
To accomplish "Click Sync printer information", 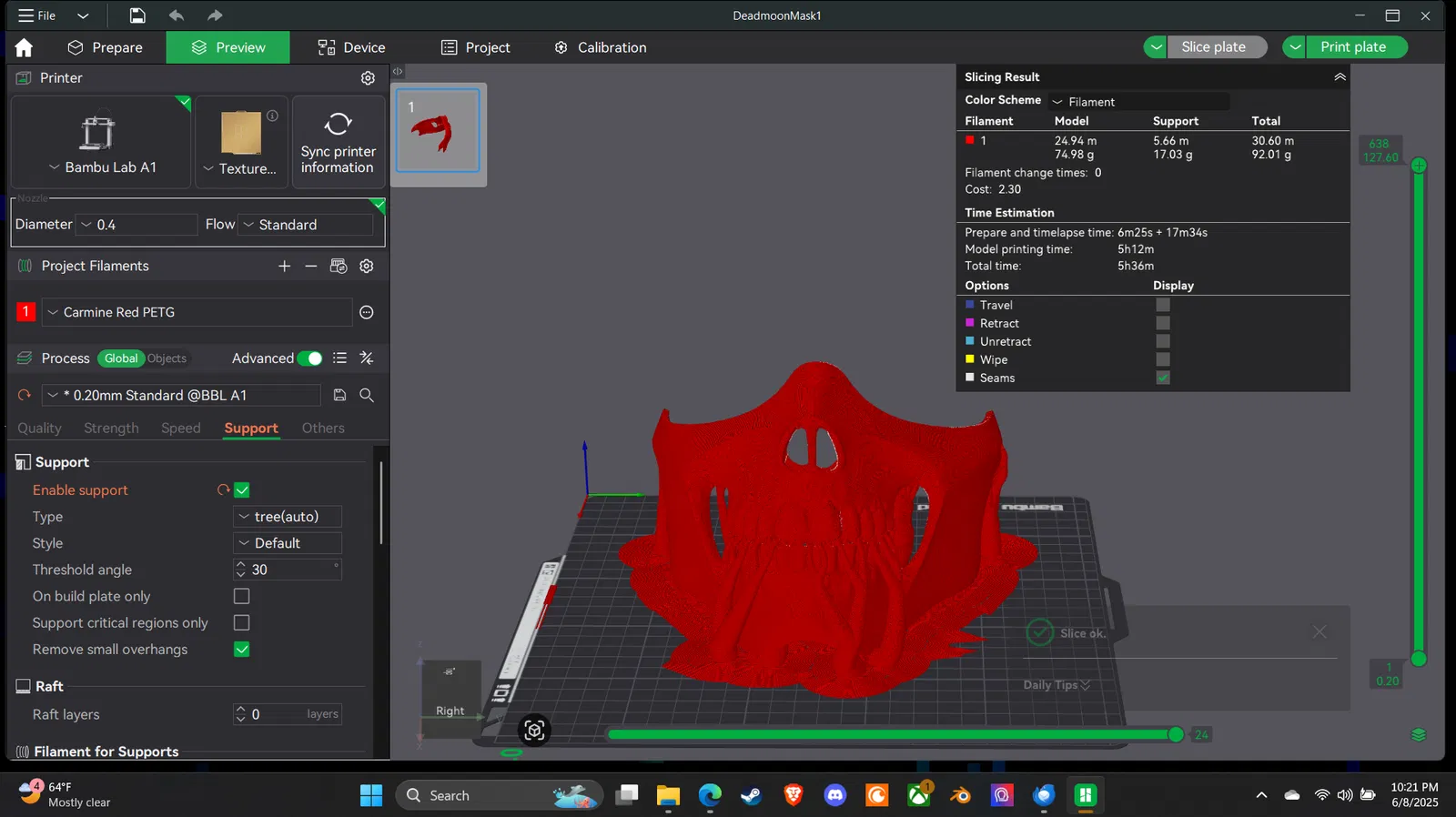I will pyautogui.click(x=338, y=142).
